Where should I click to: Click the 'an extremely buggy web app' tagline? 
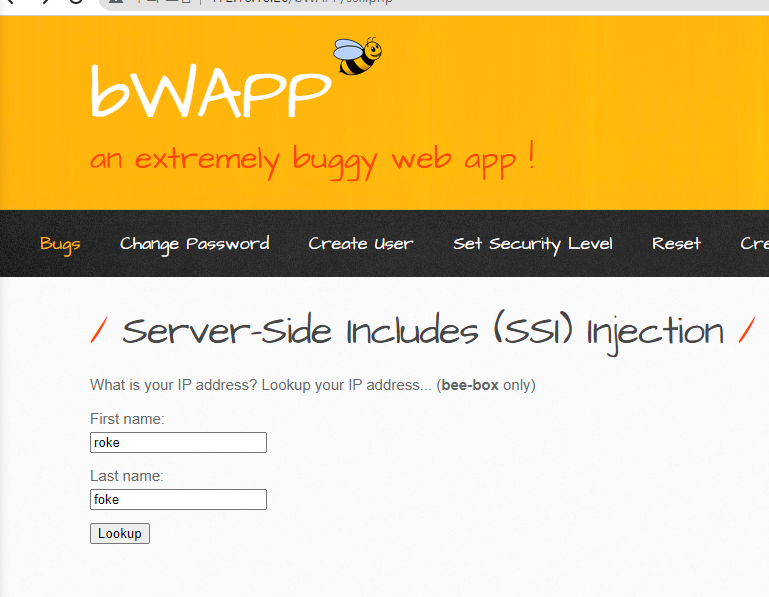(312, 160)
